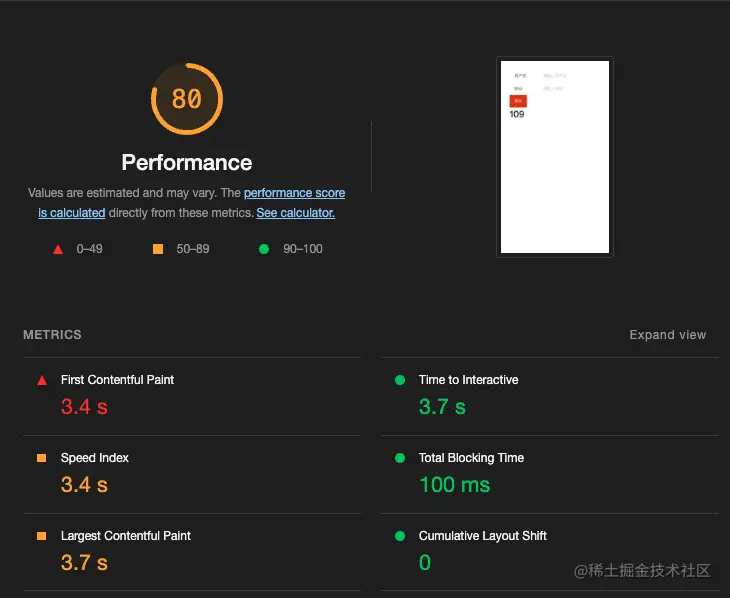Image resolution: width=730 pixels, height=598 pixels.
Task: Select the '0–49' legend text
Action: pos(89,249)
